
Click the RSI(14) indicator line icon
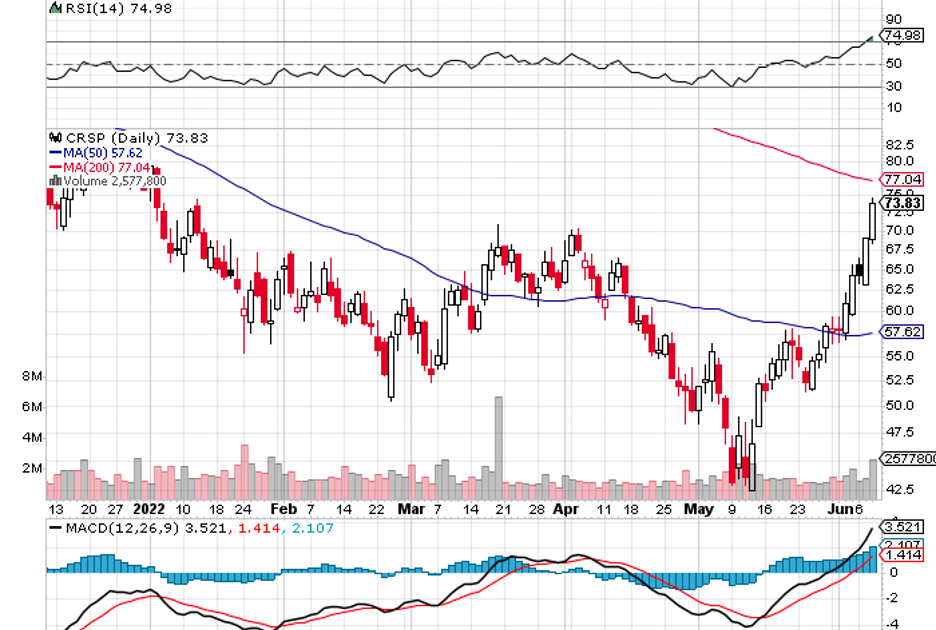click(54, 8)
